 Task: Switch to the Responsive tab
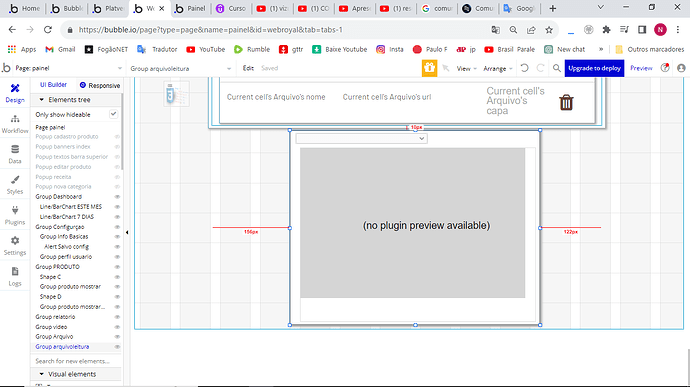(99, 85)
